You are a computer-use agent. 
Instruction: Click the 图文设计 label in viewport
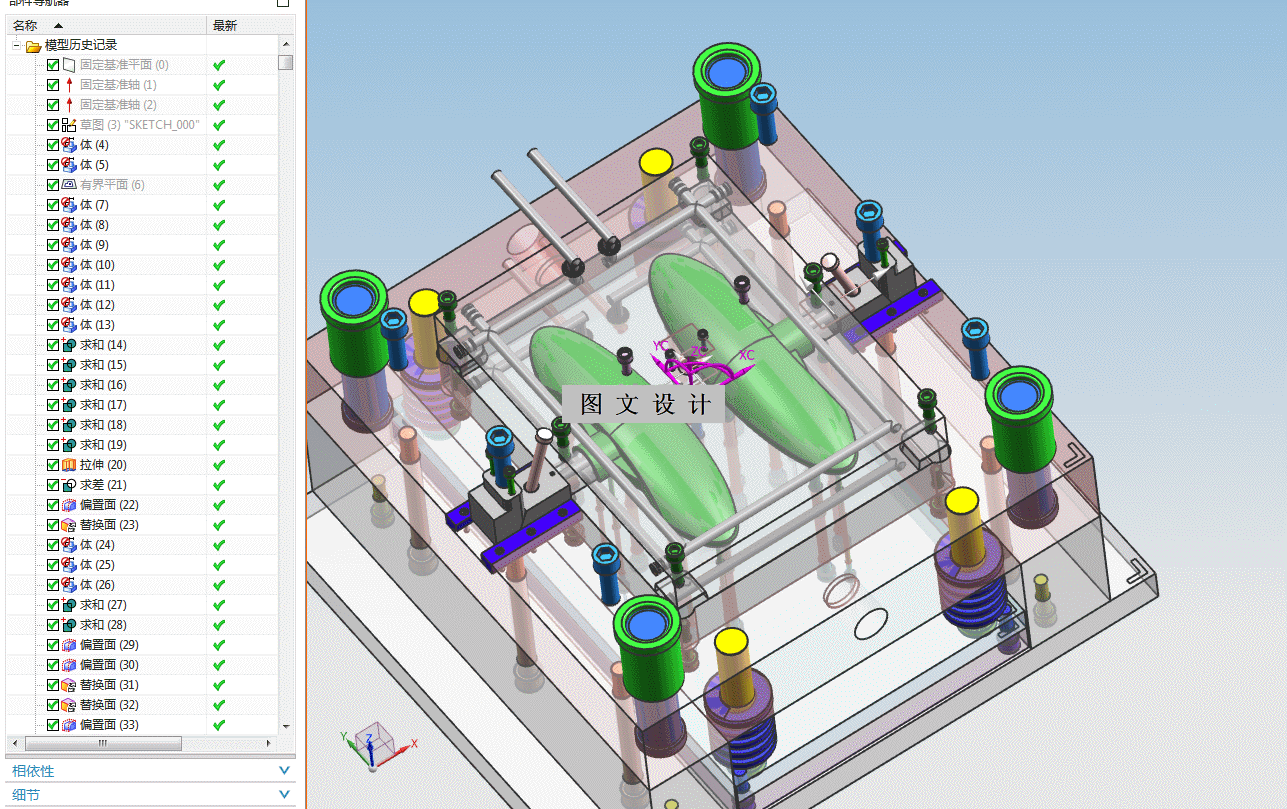tap(644, 404)
